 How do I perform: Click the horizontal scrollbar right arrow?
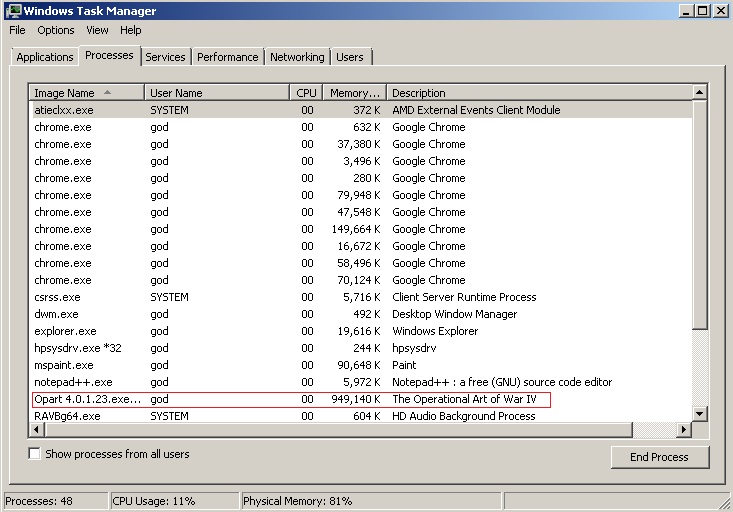click(x=684, y=429)
